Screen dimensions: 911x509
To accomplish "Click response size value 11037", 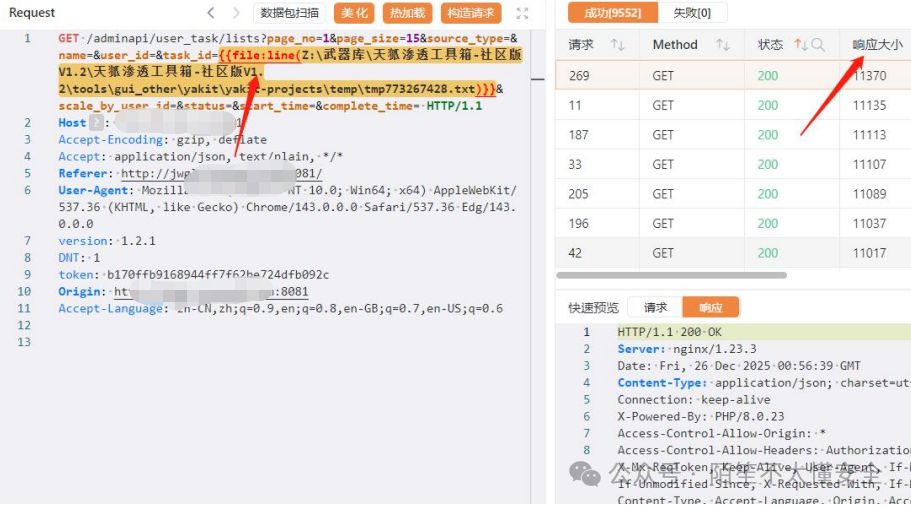I will [x=869, y=224].
